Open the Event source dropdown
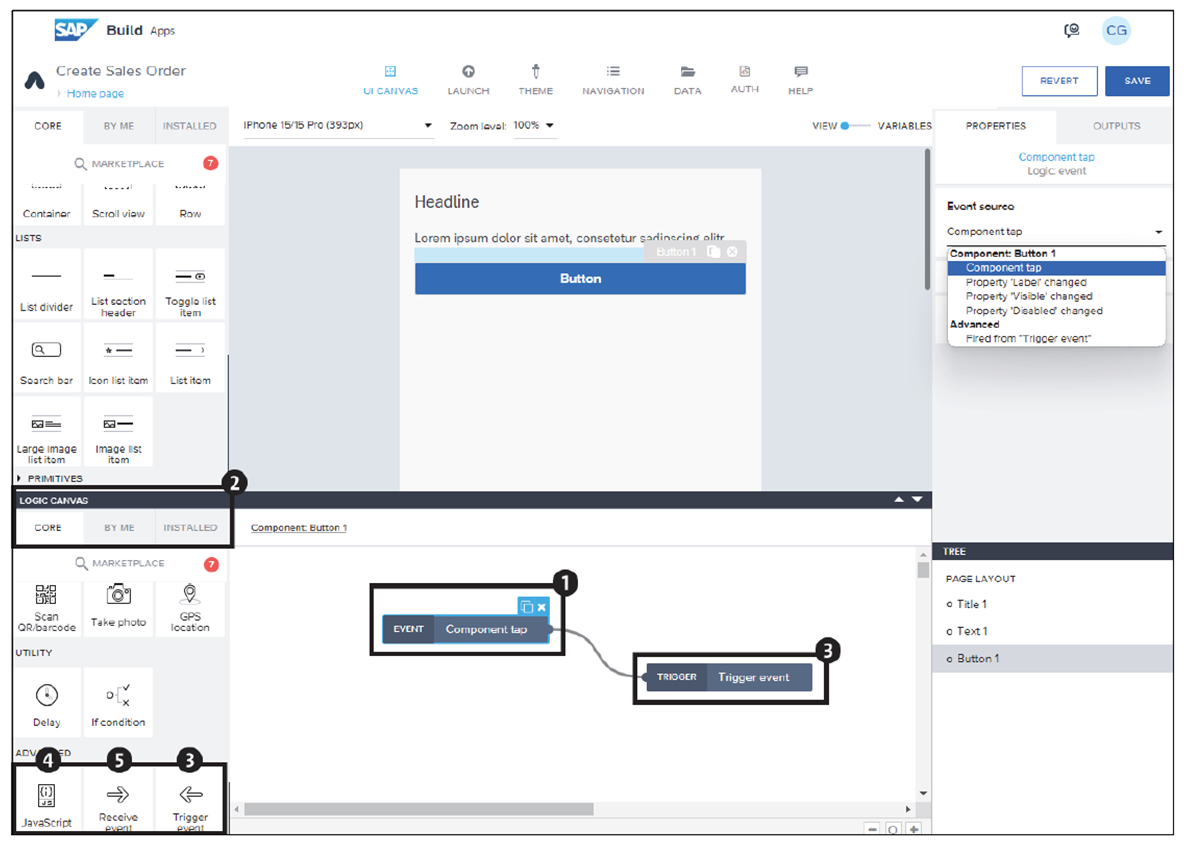1184x851 pixels. (x=1056, y=231)
